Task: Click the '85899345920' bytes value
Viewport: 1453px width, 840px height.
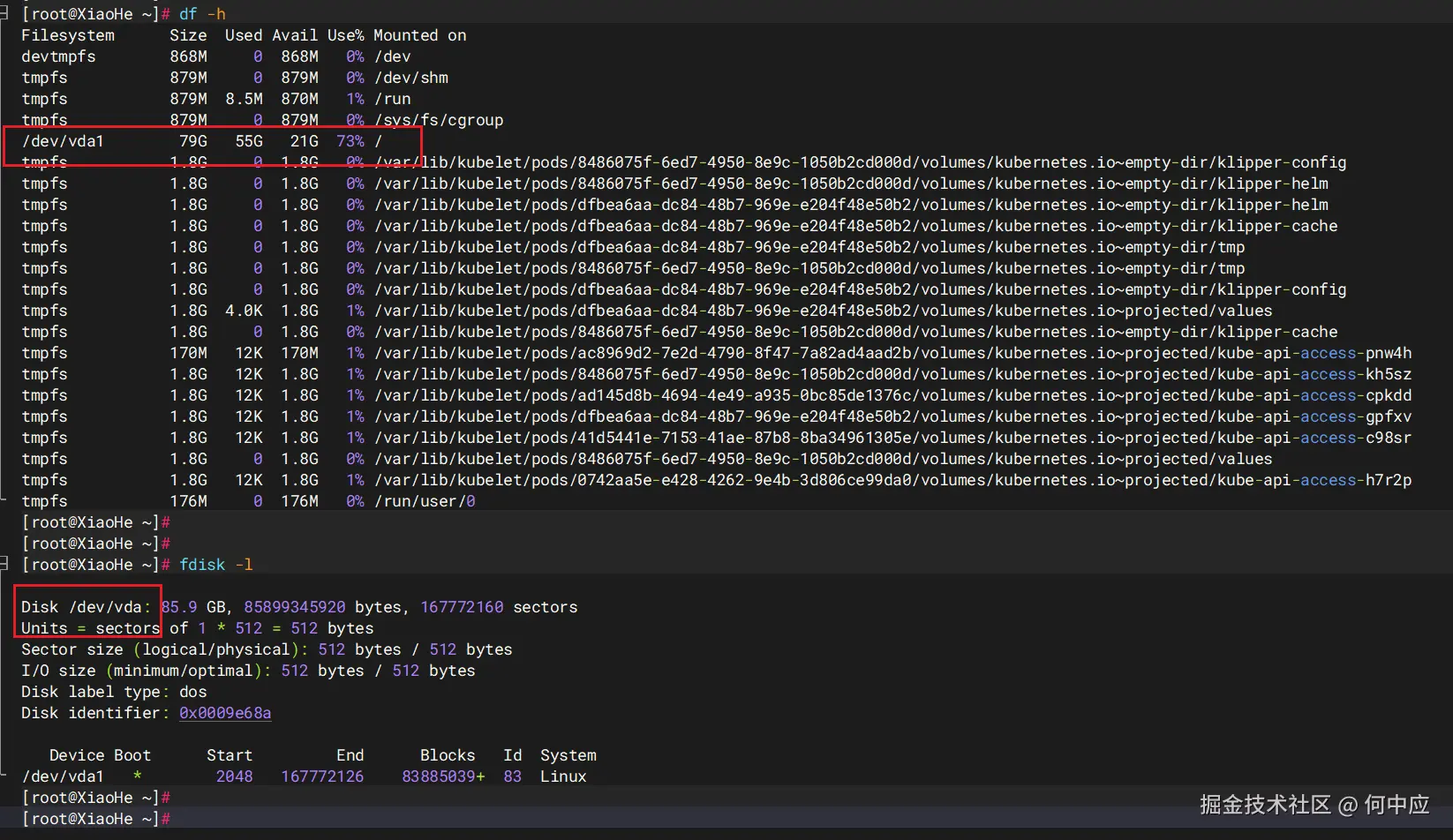Action: 295,607
